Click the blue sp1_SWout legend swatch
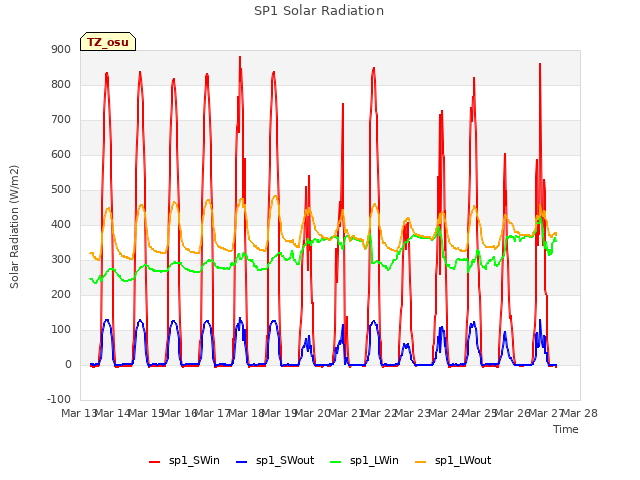The height and width of the screenshot is (480, 640). pyautogui.click(x=242, y=462)
